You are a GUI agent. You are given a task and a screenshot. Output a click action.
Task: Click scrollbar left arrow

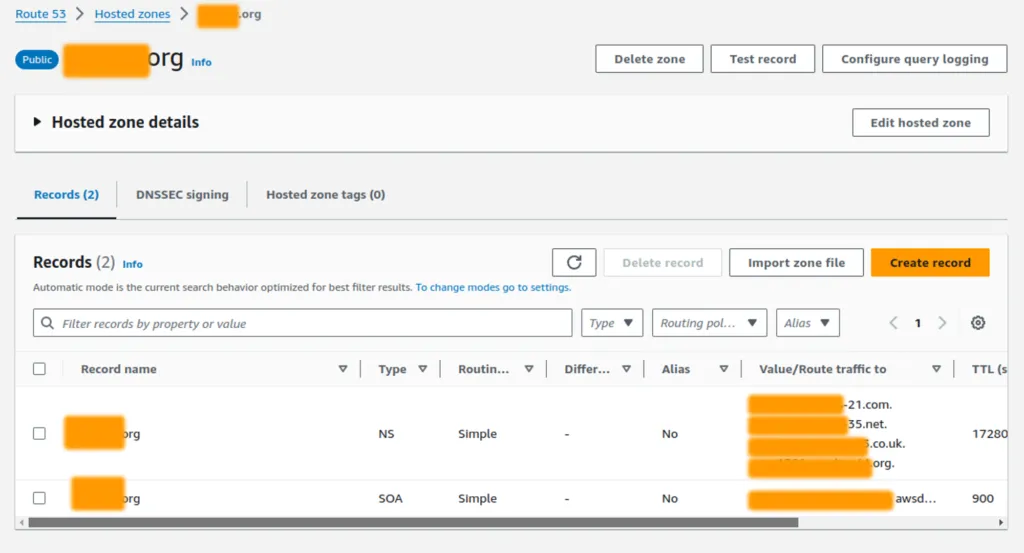pyautogui.click(x=22, y=522)
